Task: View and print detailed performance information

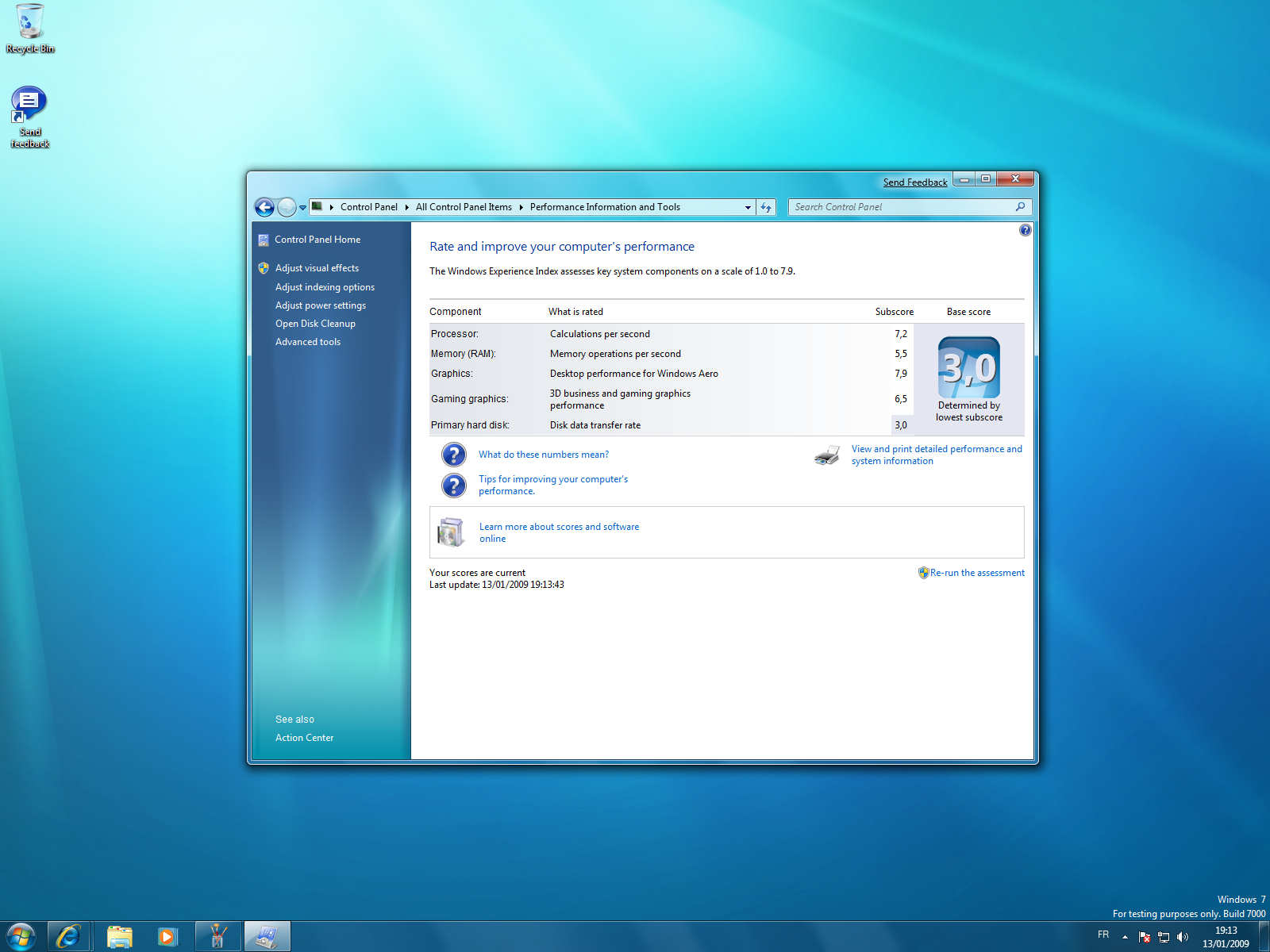Action: tap(937, 455)
